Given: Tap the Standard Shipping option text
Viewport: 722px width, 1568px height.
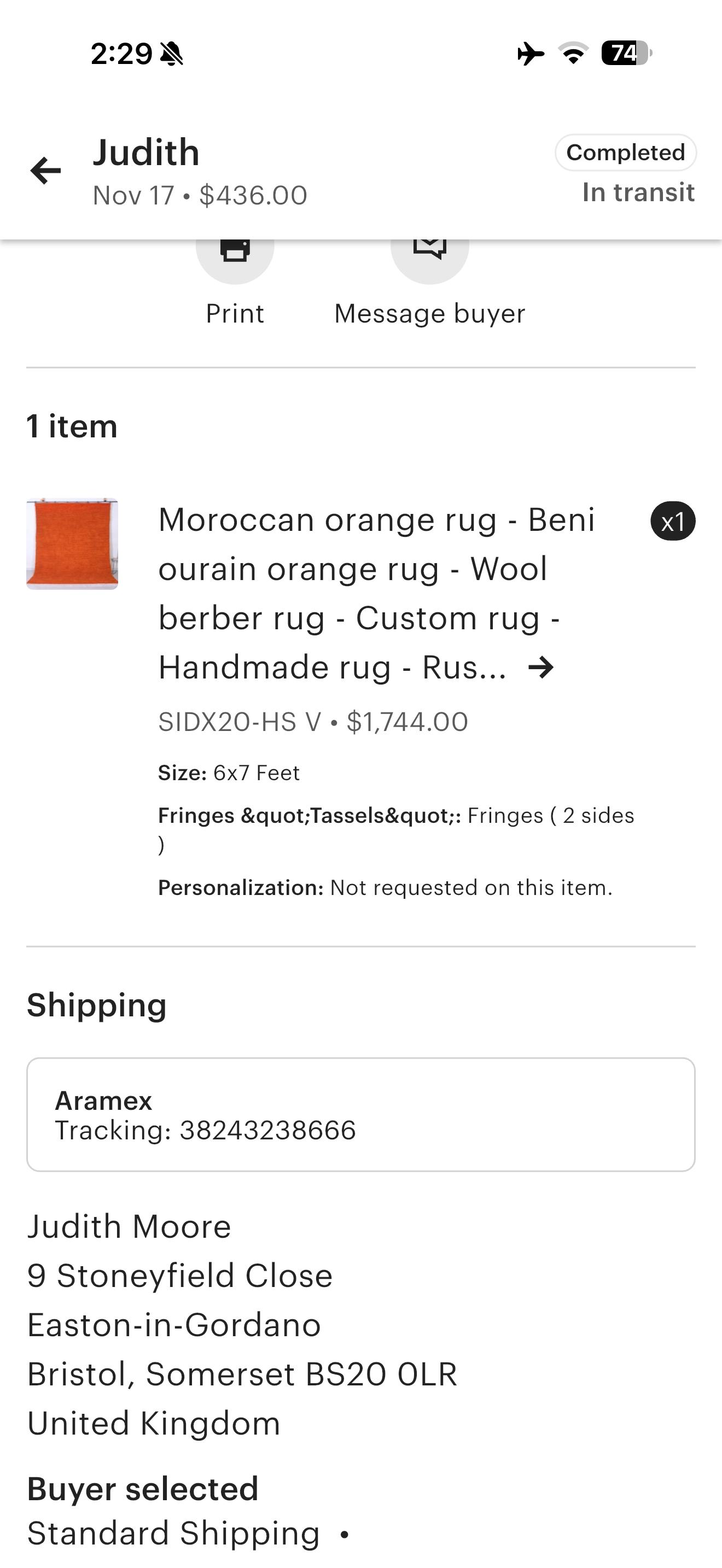Looking at the screenshot, I should click(173, 1534).
